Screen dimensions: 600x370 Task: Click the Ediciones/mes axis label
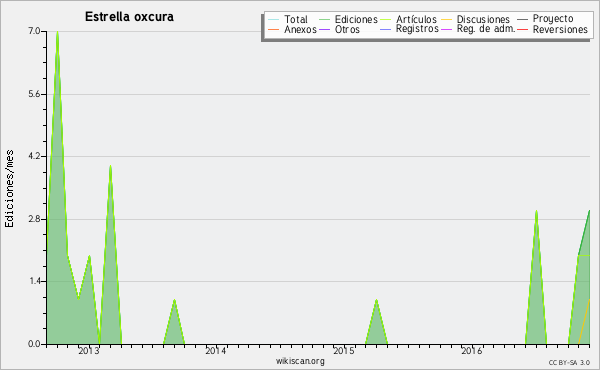[9, 189]
